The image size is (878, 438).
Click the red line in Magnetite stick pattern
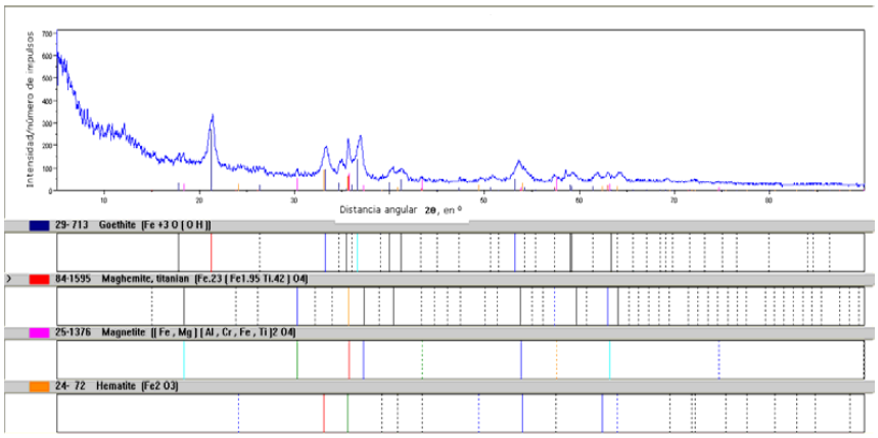(348, 358)
